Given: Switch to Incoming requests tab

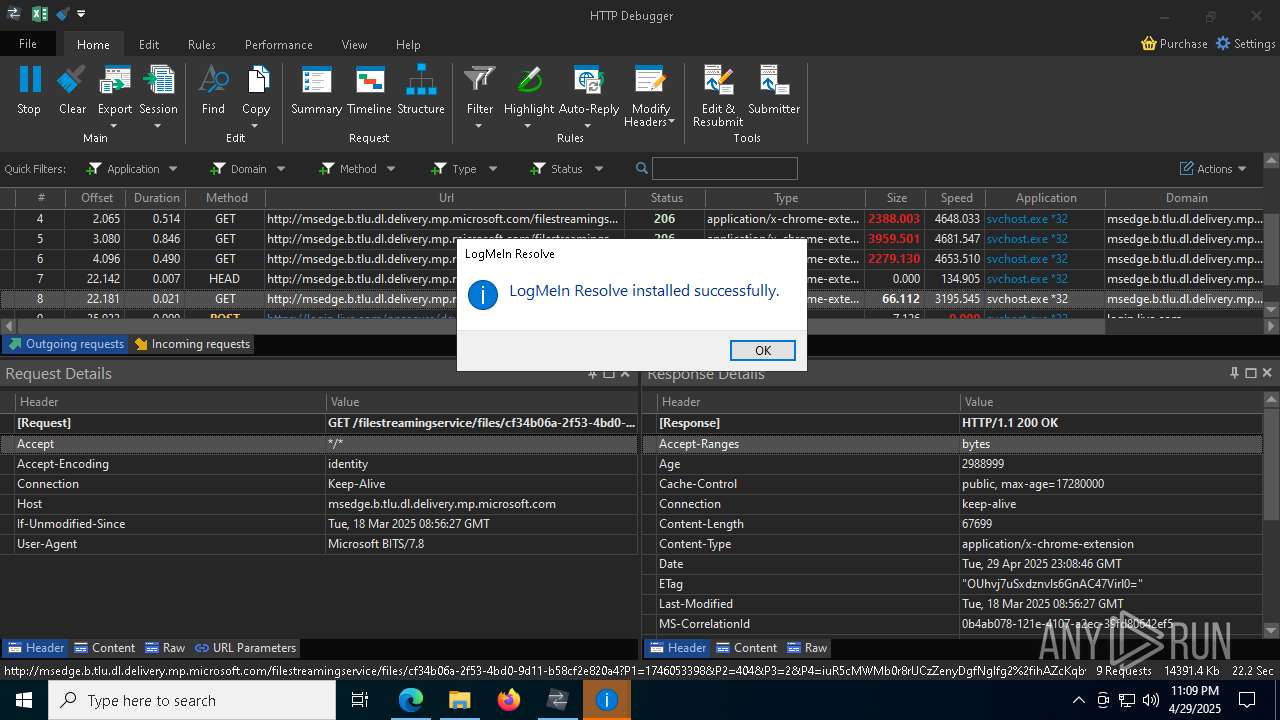Looking at the screenshot, I should tap(192, 344).
